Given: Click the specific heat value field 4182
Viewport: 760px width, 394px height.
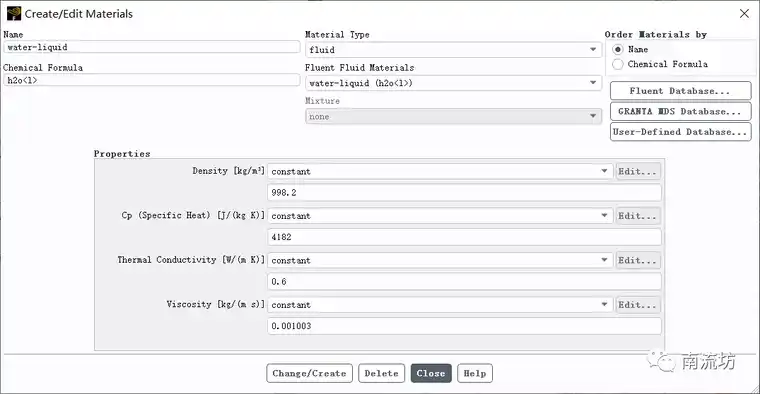Looking at the screenshot, I should (x=464, y=237).
